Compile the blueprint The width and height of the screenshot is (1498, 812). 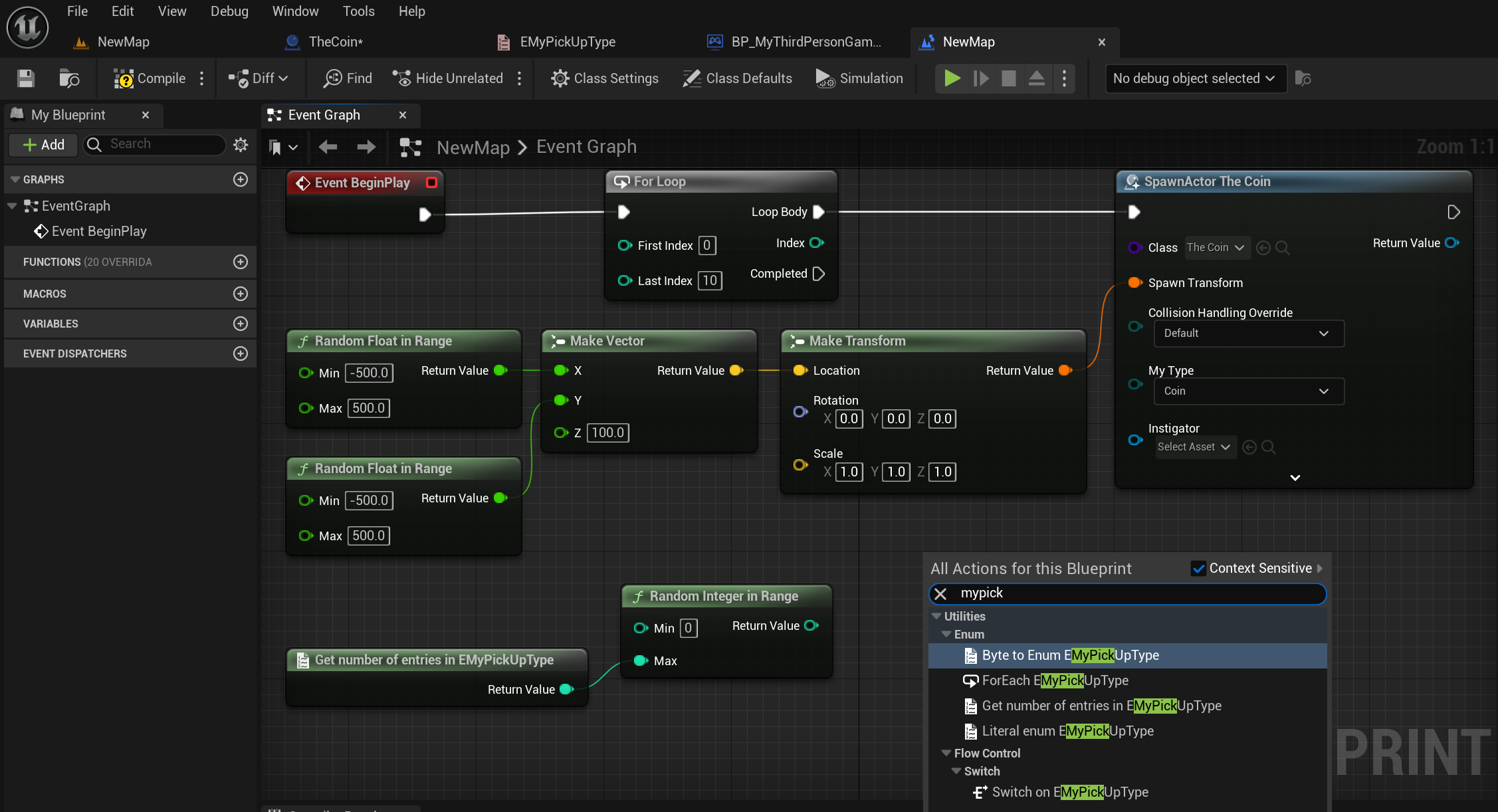pos(150,78)
